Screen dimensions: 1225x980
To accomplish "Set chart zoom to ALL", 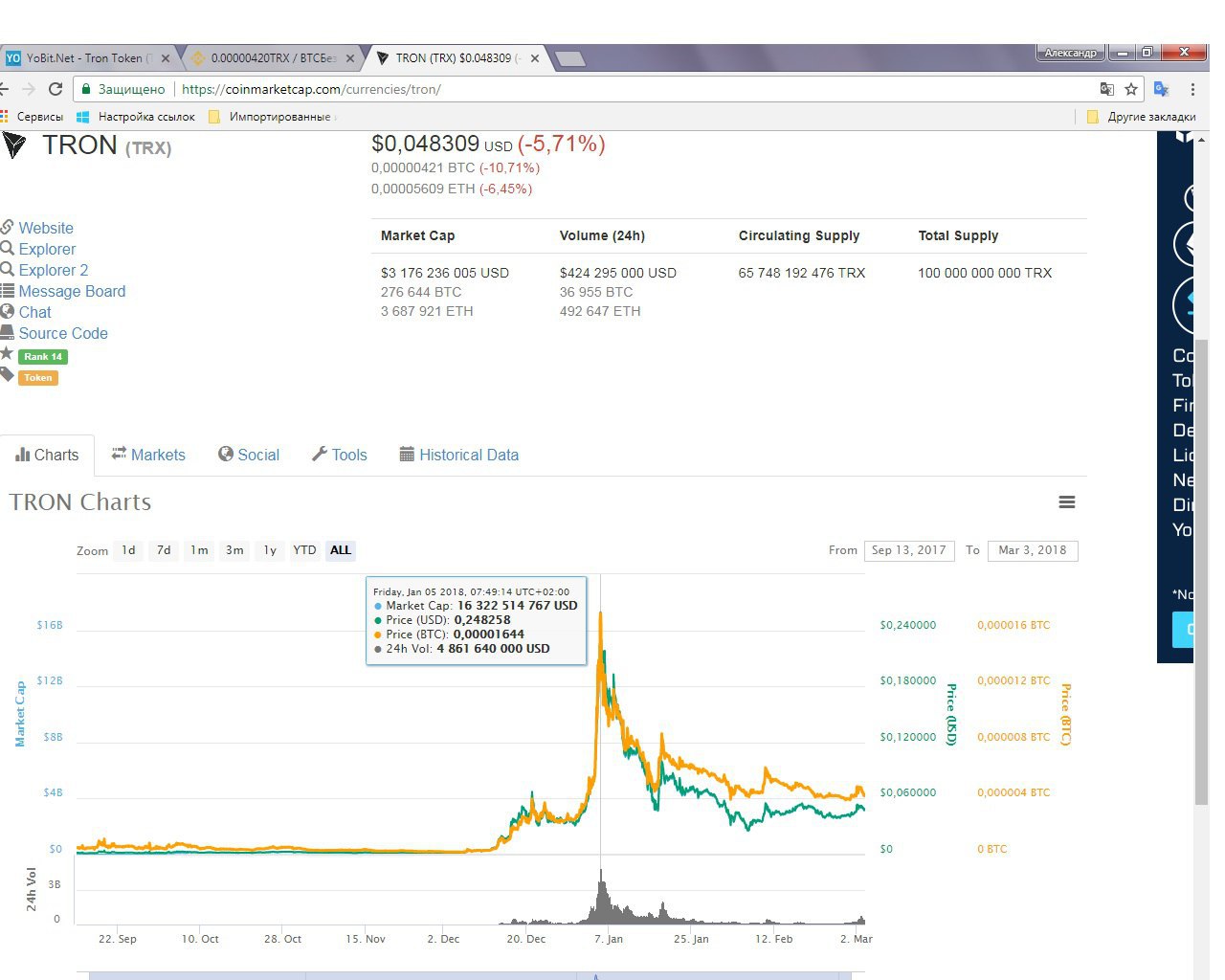I will click(341, 550).
